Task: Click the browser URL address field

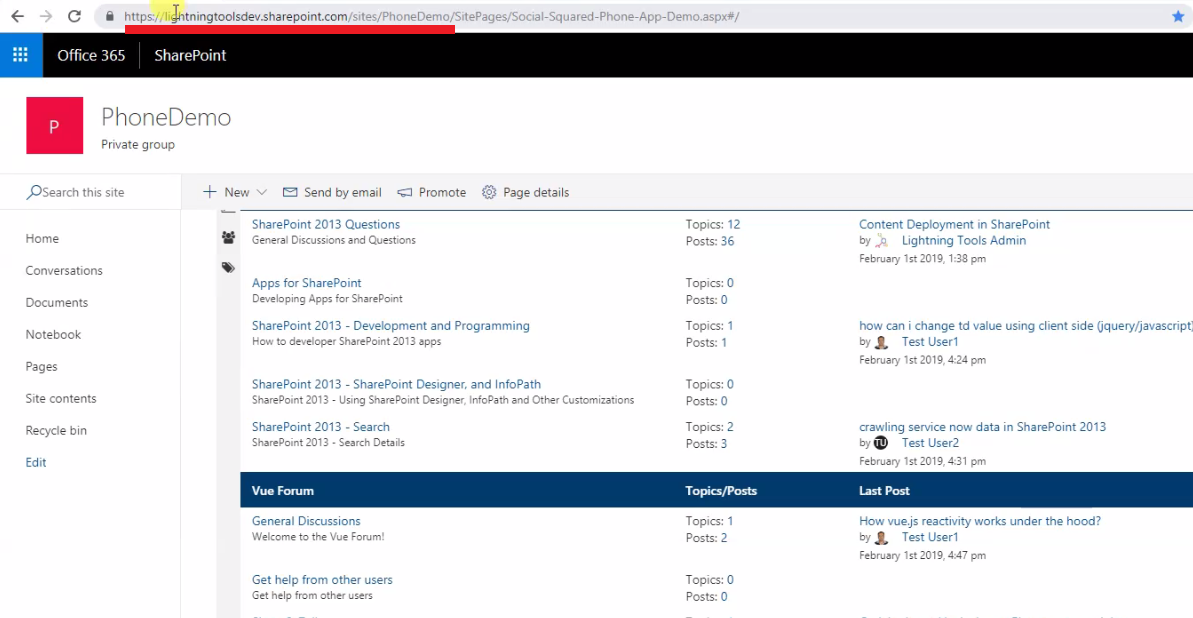Action: (639, 16)
